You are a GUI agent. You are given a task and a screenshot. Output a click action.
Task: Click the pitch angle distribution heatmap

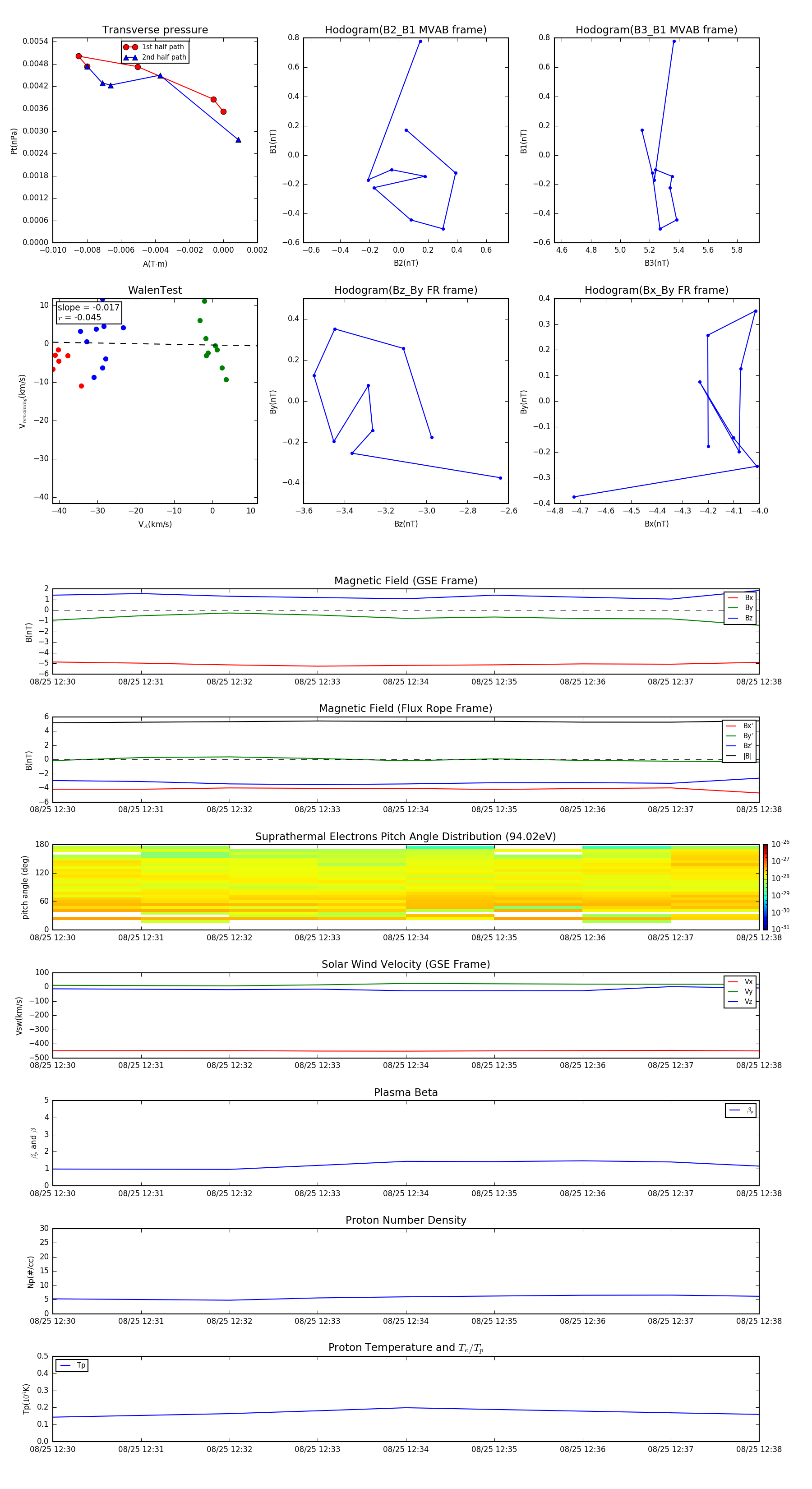click(406, 887)
